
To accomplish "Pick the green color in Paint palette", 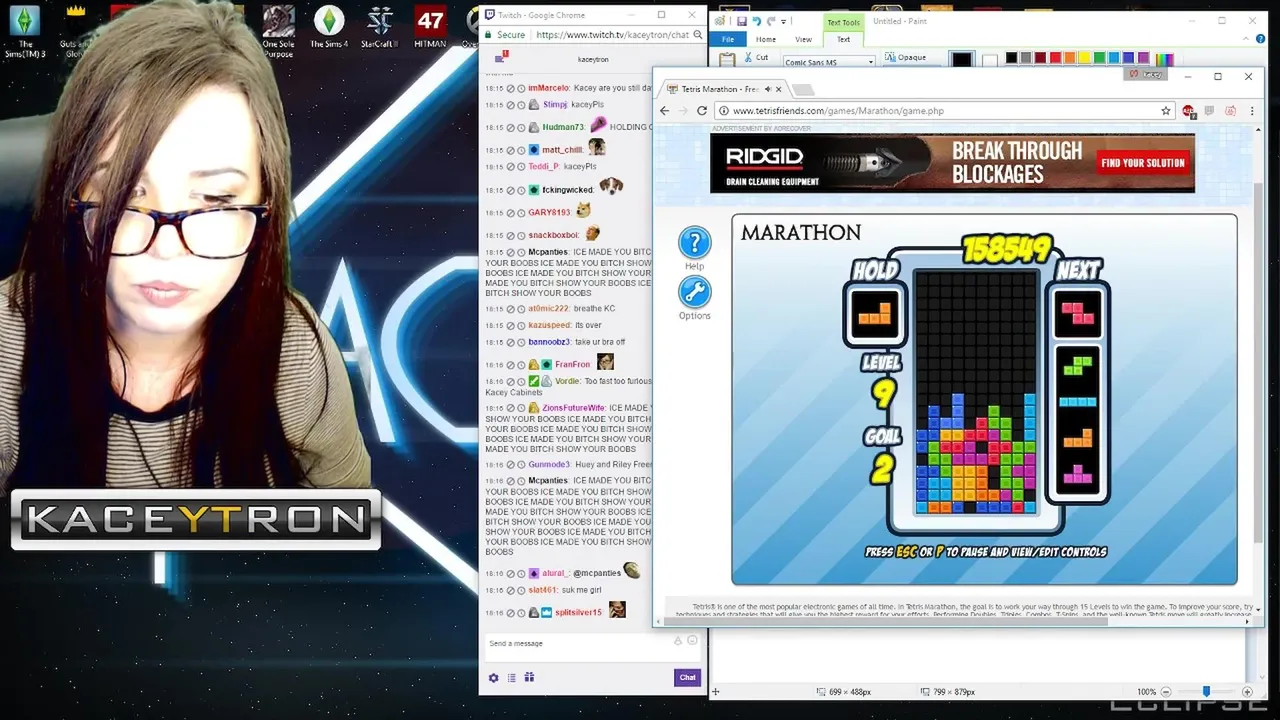I will (x=1099, y=58).
